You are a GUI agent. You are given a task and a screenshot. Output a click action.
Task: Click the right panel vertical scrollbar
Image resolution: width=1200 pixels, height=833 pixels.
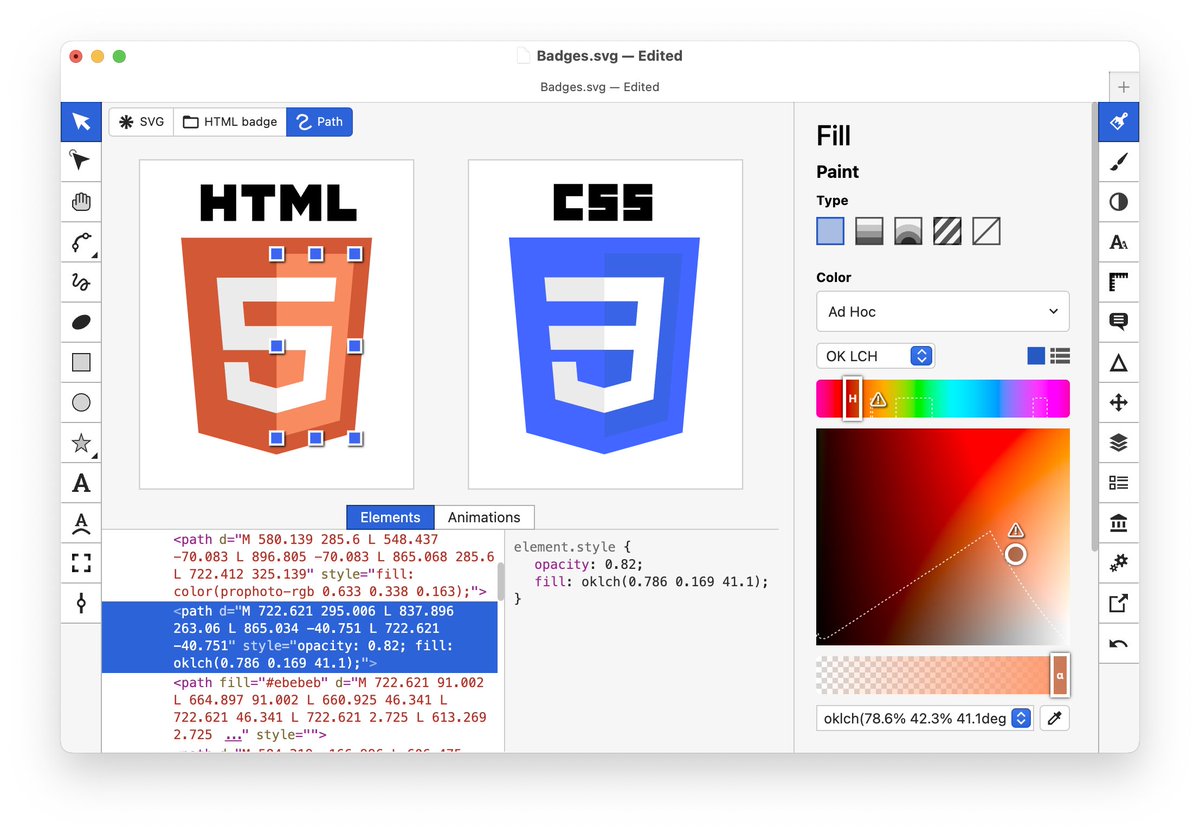pyautogui.click(x=1094, y=325)
